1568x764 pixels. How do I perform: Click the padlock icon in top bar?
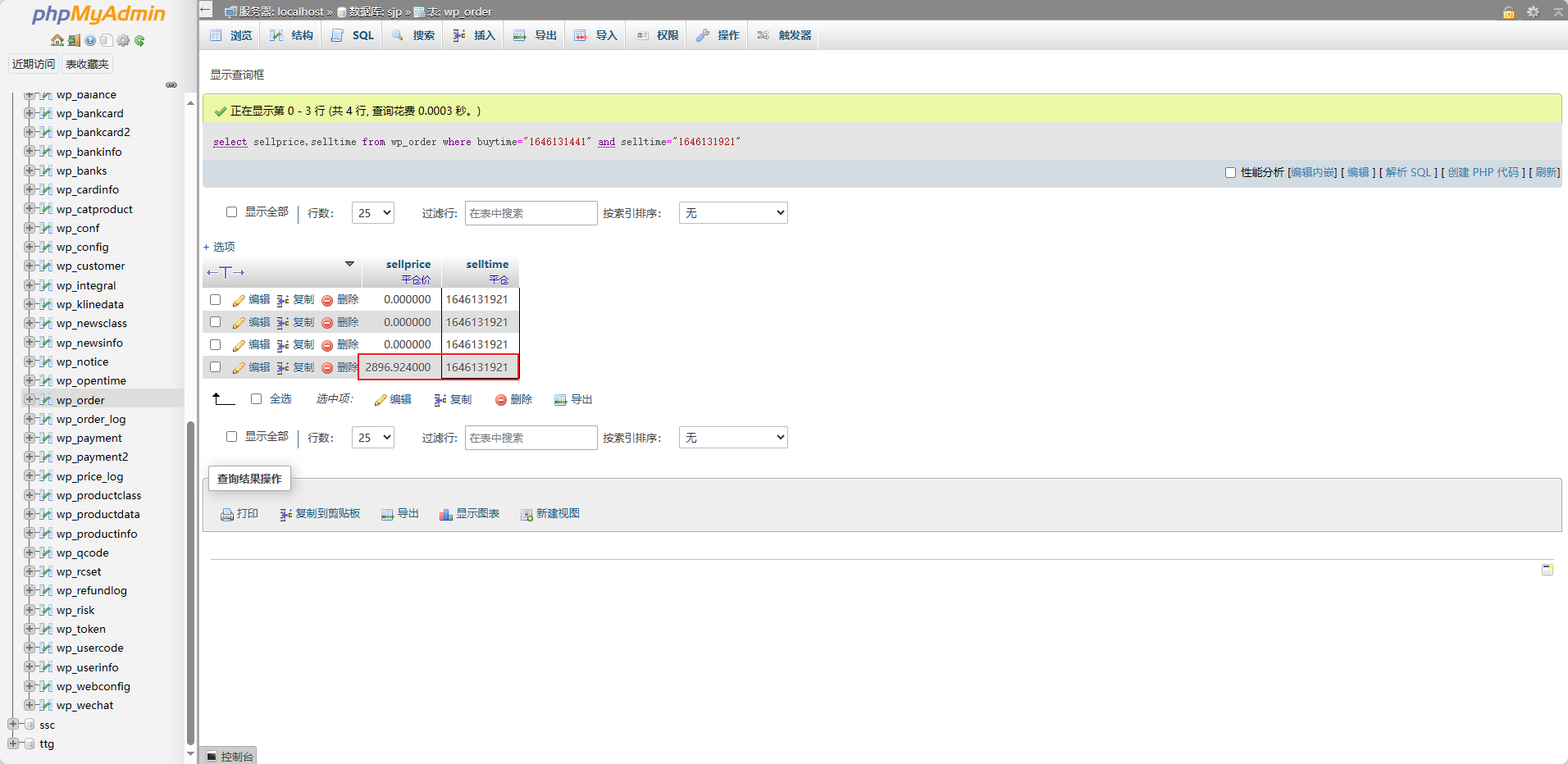coord(1508,11)
